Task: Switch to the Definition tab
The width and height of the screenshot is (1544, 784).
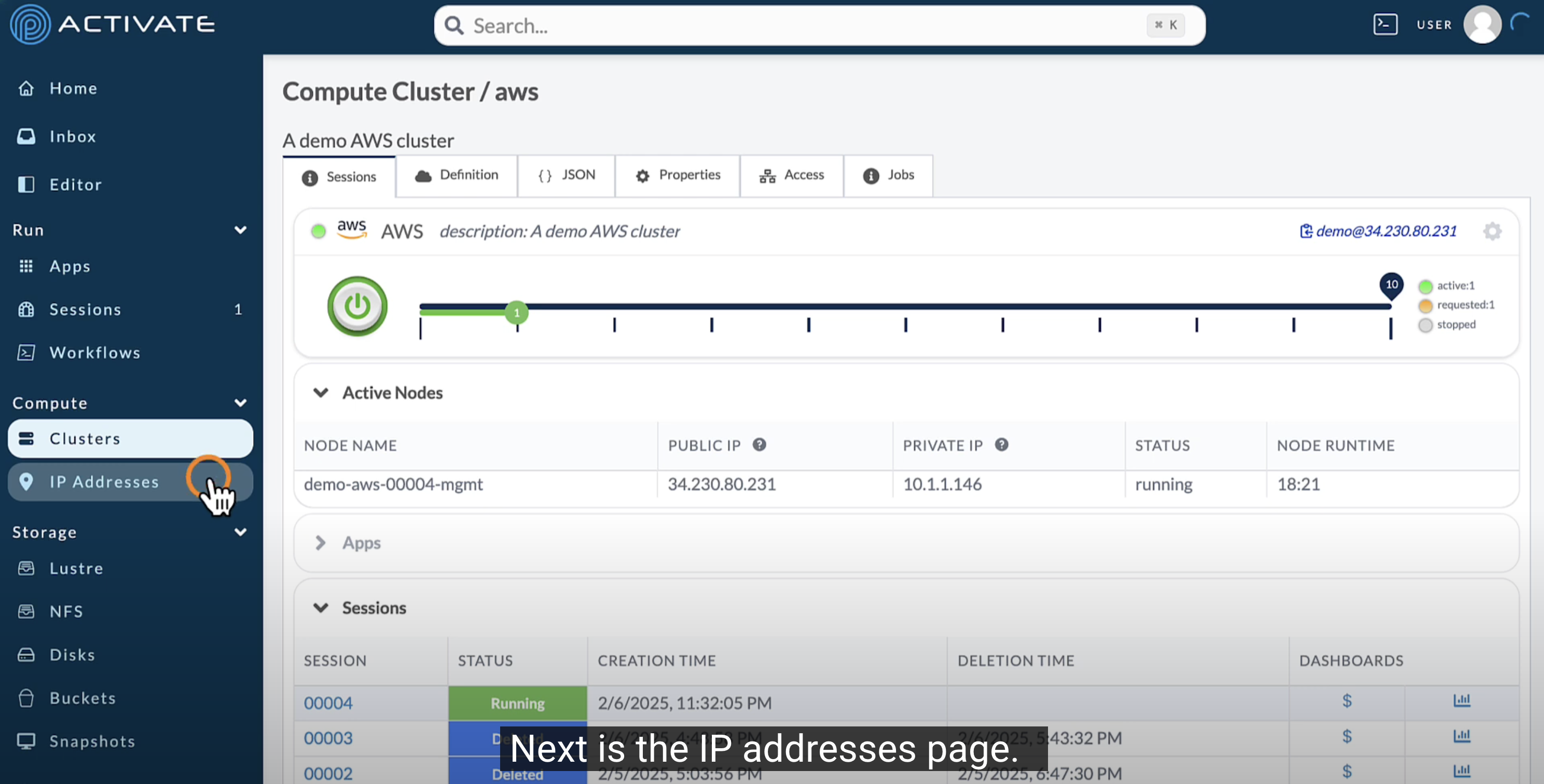Action: coord(457,175)
